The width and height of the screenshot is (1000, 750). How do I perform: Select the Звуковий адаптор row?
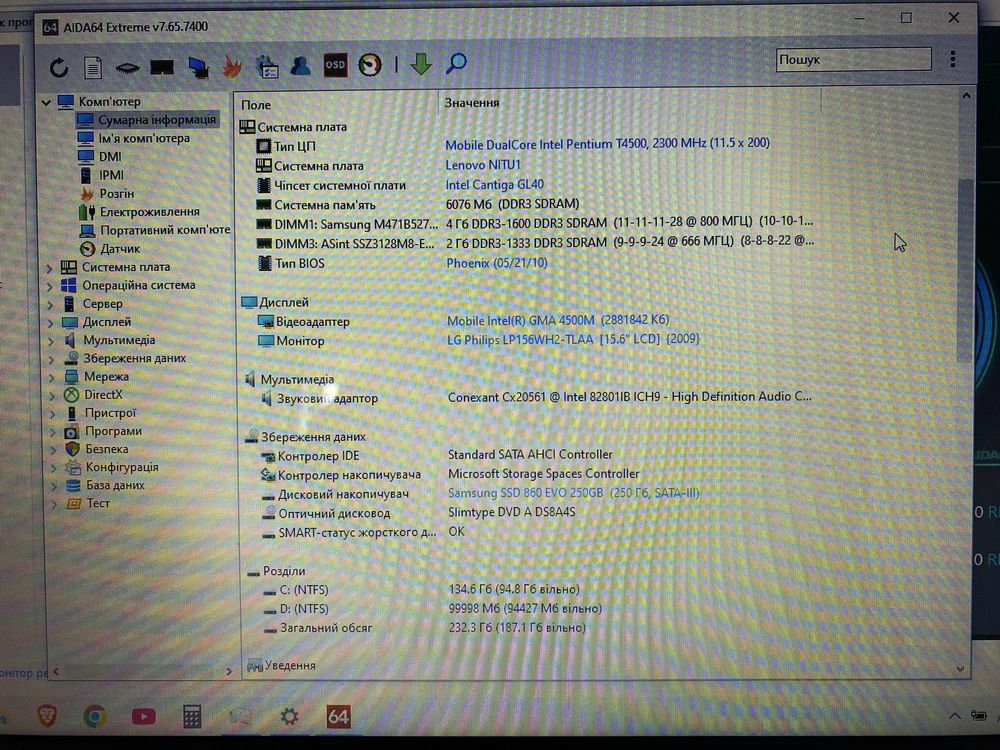pos(536,398)
